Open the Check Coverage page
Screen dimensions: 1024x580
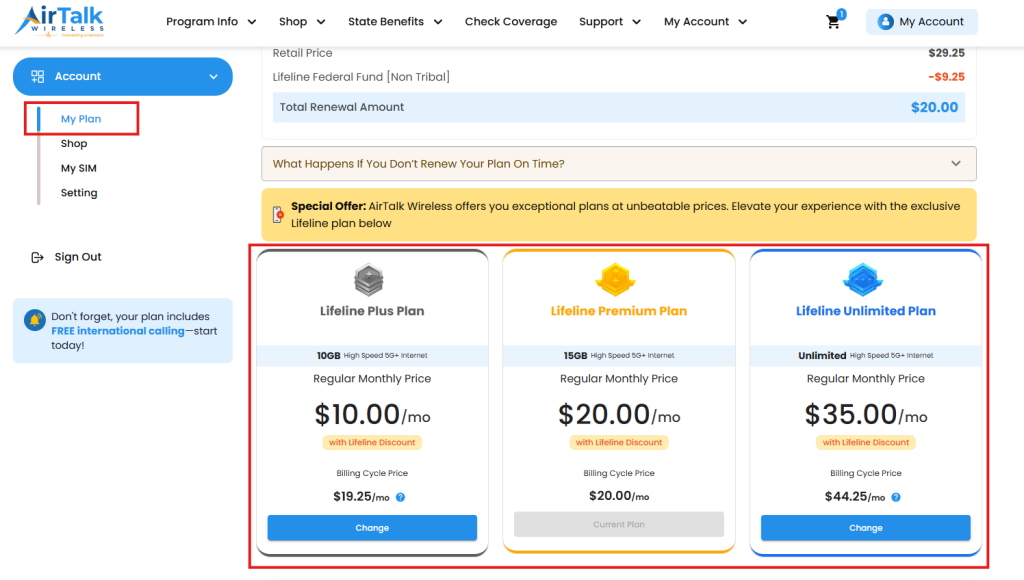point(511,22)
